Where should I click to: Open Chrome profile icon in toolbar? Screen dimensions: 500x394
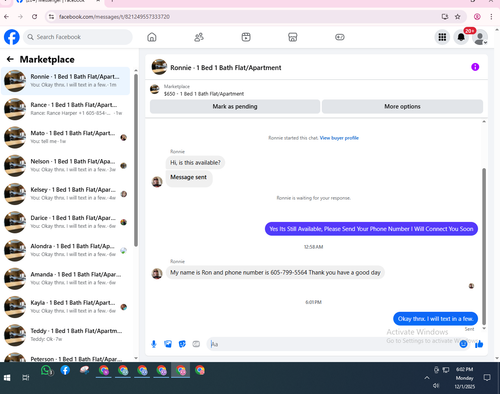coord(477,17)
